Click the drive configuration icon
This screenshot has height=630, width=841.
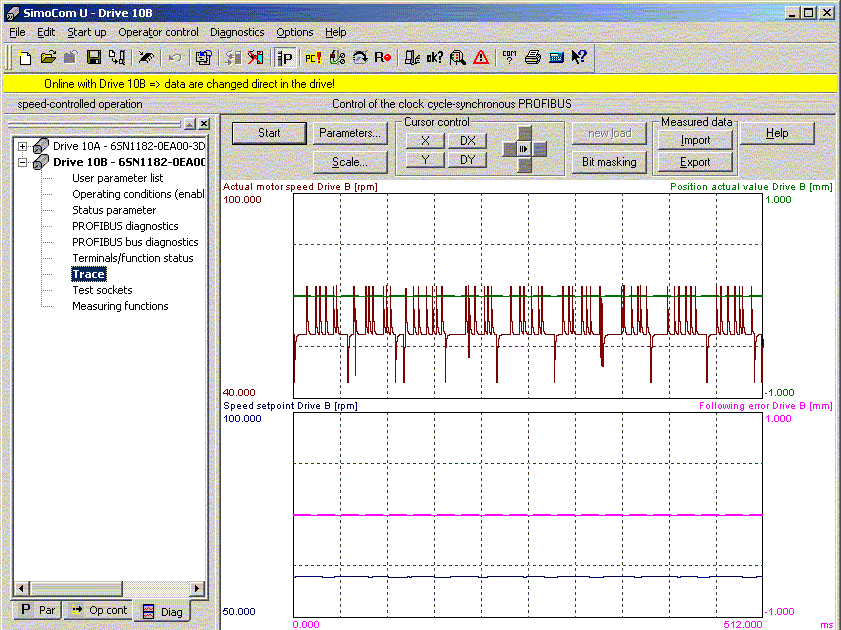[x=203, y=57]
